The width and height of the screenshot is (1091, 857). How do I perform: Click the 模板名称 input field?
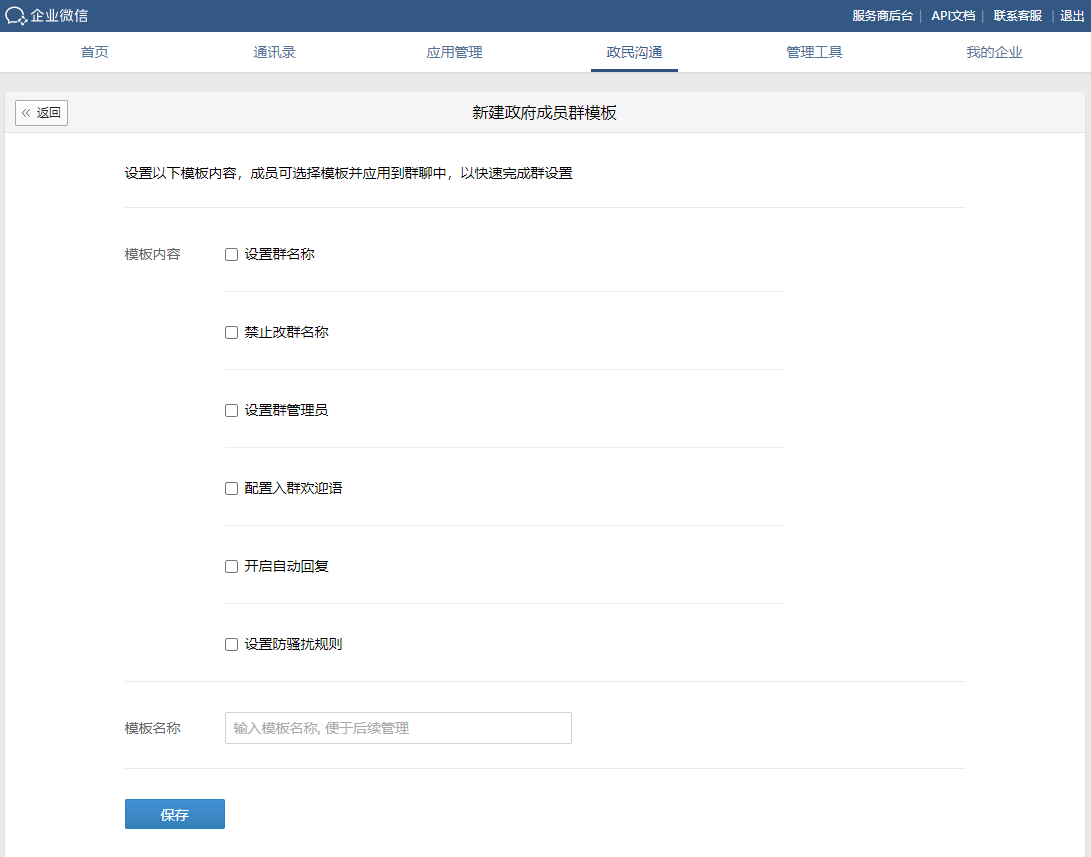pyautogui.click(x=397, y=727)
